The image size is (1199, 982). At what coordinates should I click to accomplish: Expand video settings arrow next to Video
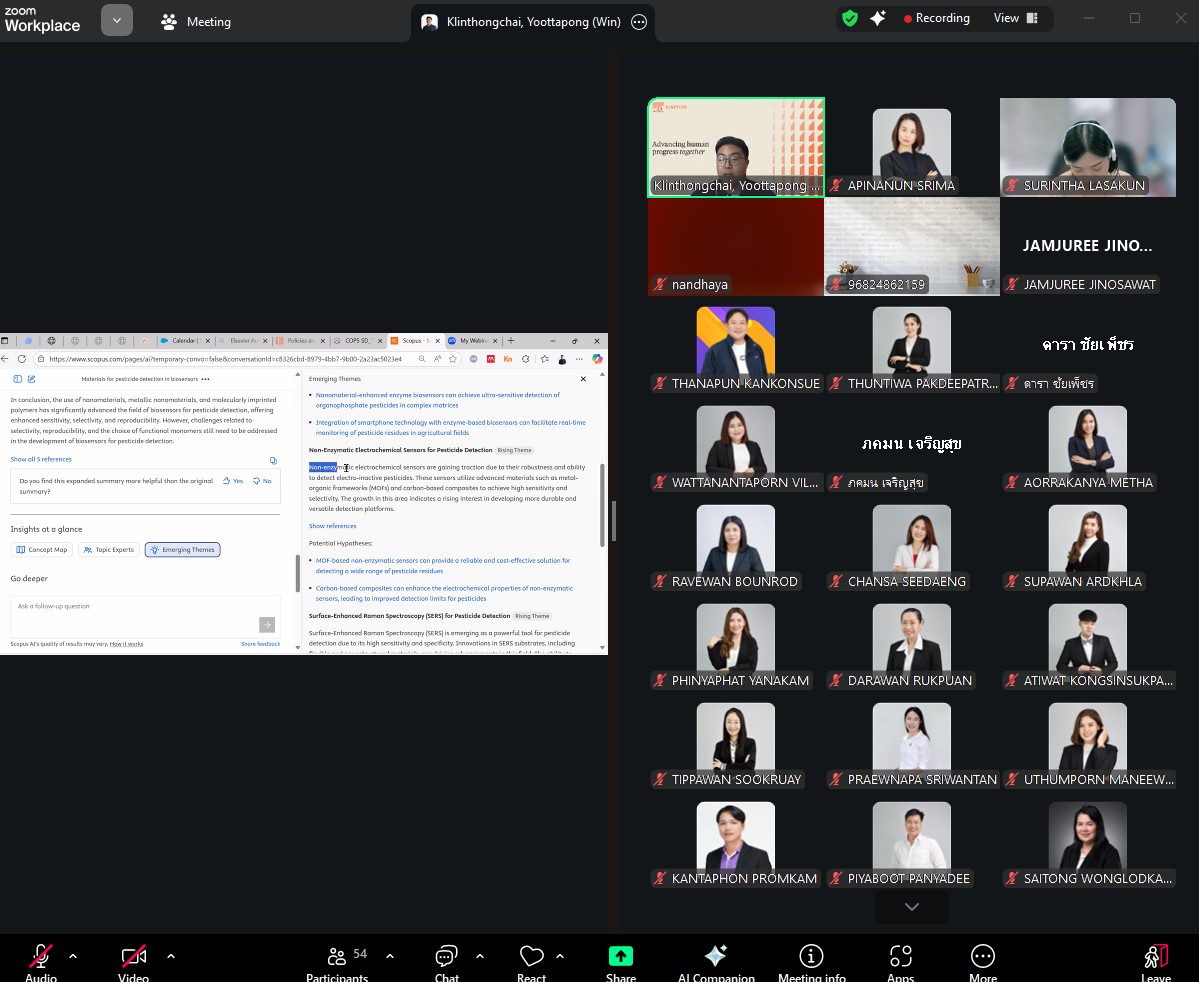[171, 956]
